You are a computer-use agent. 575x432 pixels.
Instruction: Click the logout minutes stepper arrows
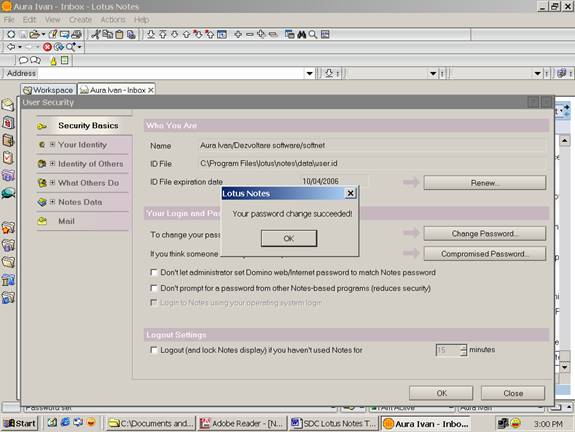pos(464,350)
